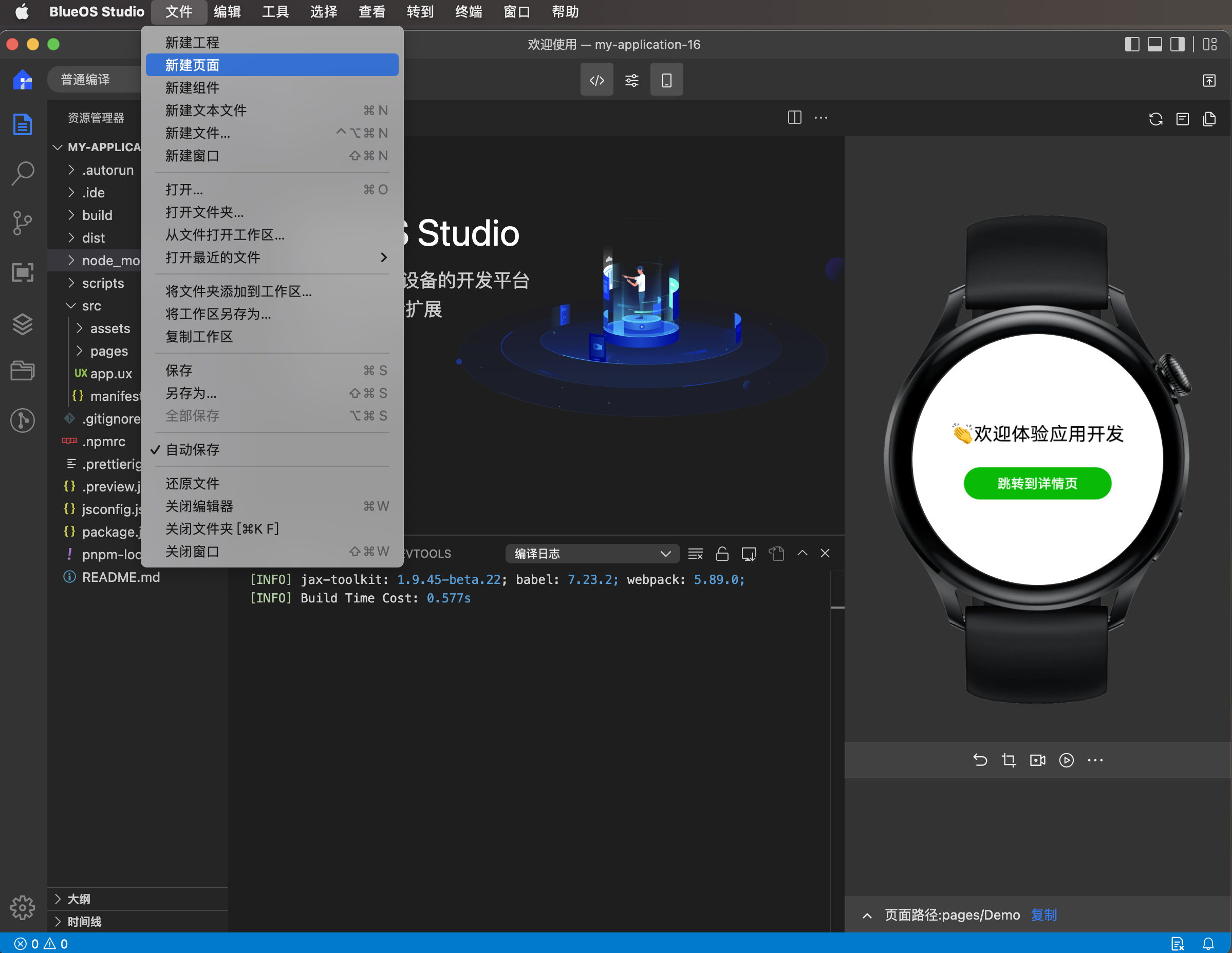Close the bottom log panel
This screenshot has width=1232, height=953.
point(825,553)
